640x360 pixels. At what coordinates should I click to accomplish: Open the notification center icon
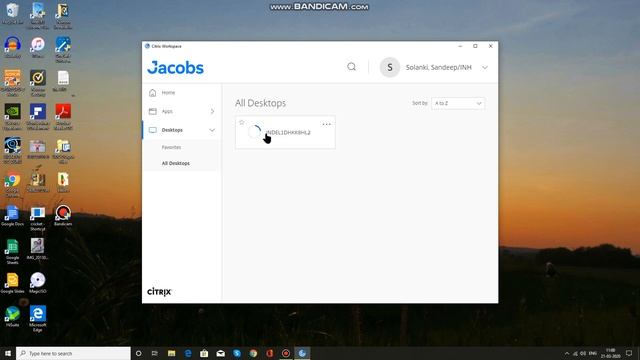[629, 353]
